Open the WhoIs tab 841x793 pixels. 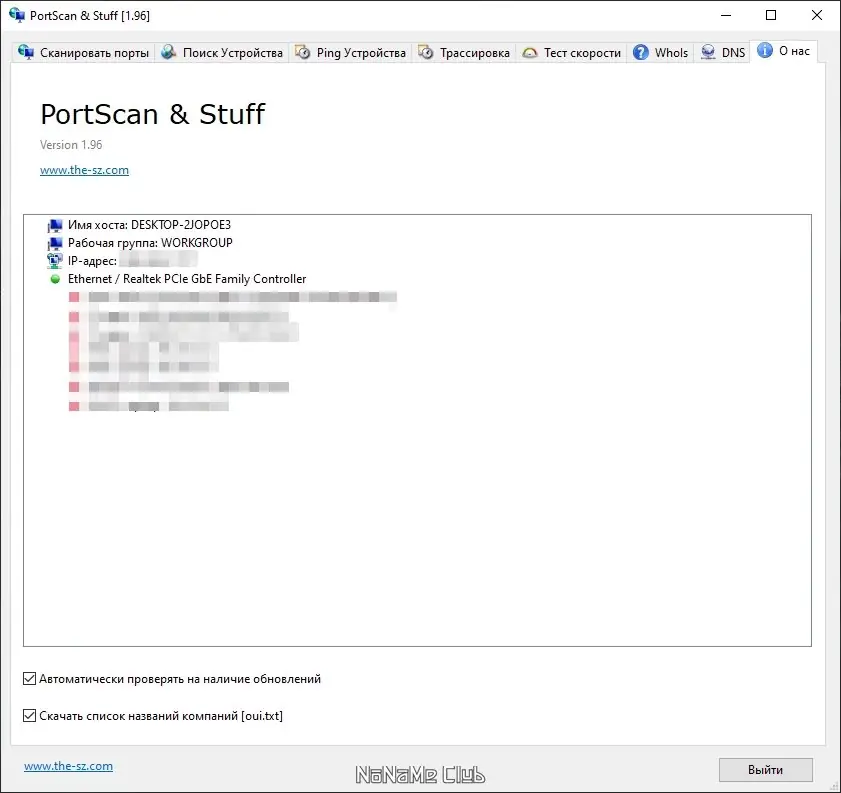(660, 53)
